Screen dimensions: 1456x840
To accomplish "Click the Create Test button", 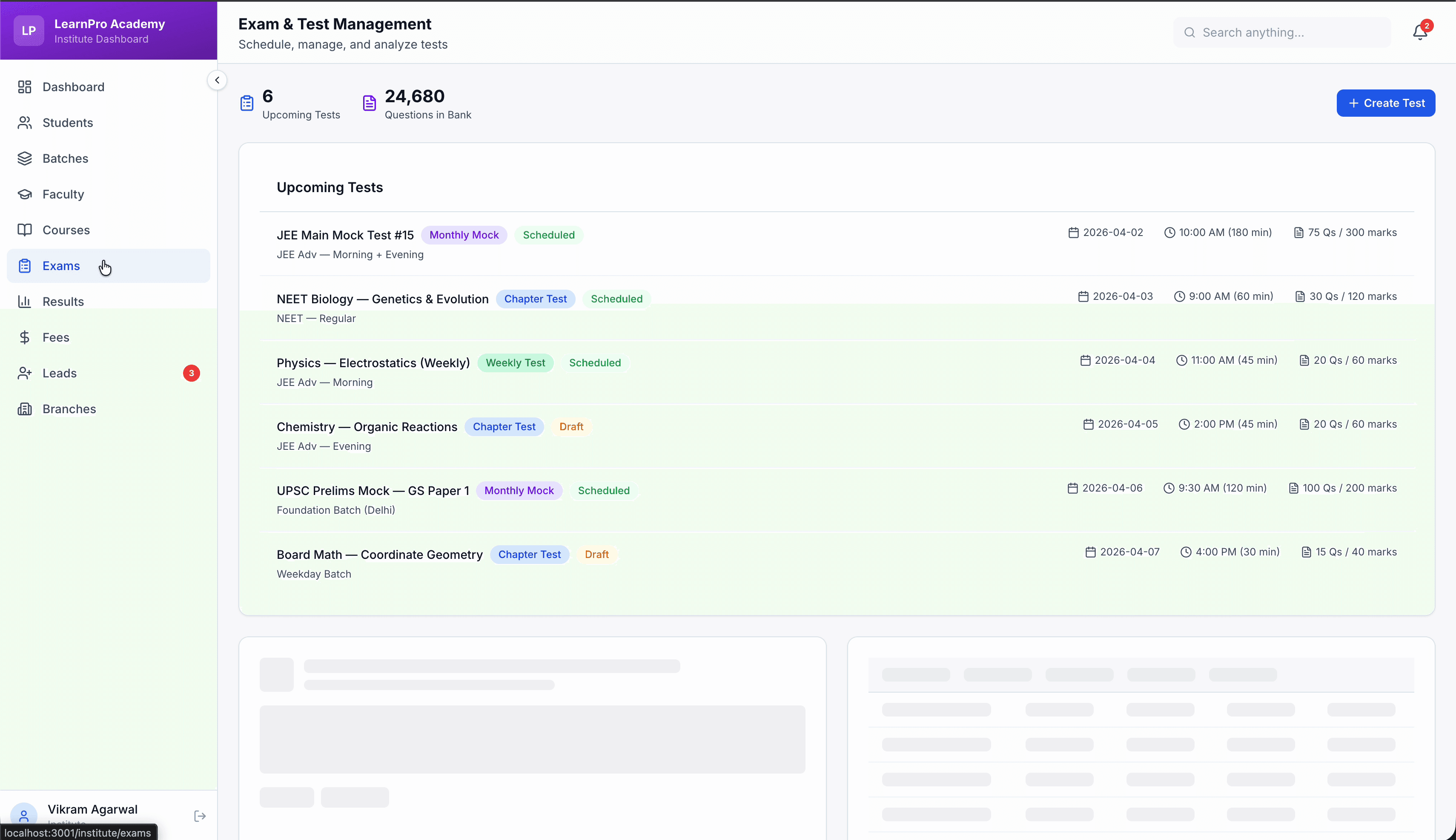I will (x=1386, y=103).
